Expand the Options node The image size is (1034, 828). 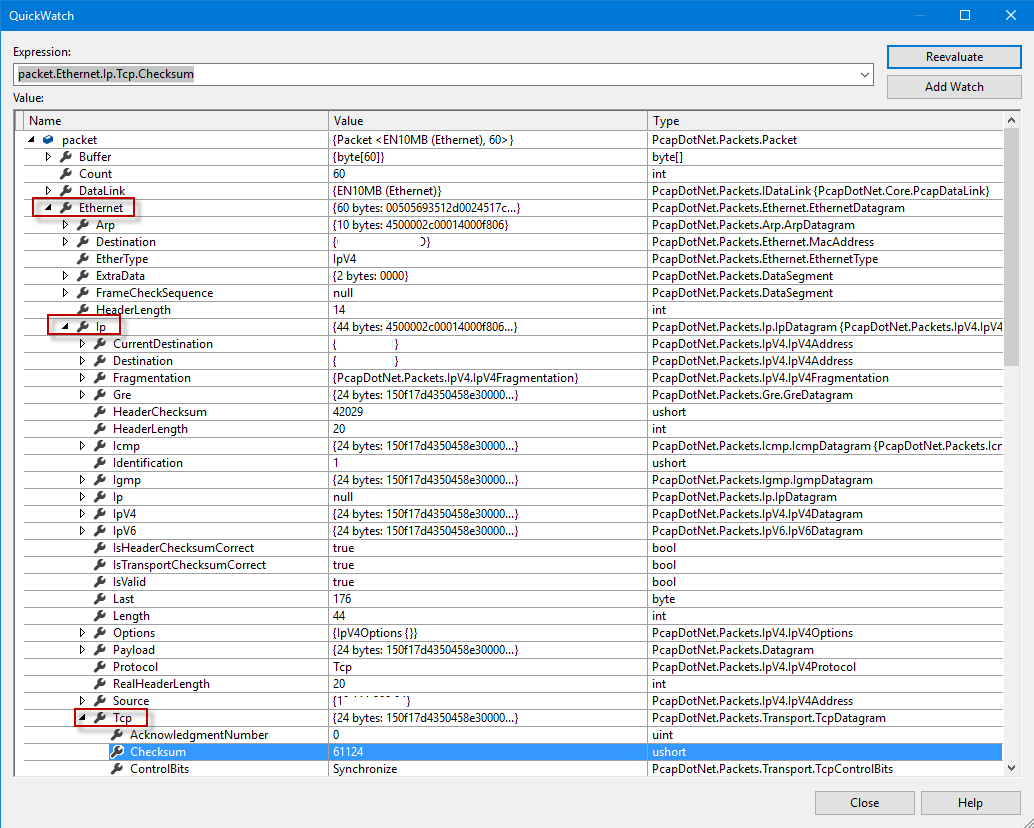pyautogui.click(x=82, y=632)
